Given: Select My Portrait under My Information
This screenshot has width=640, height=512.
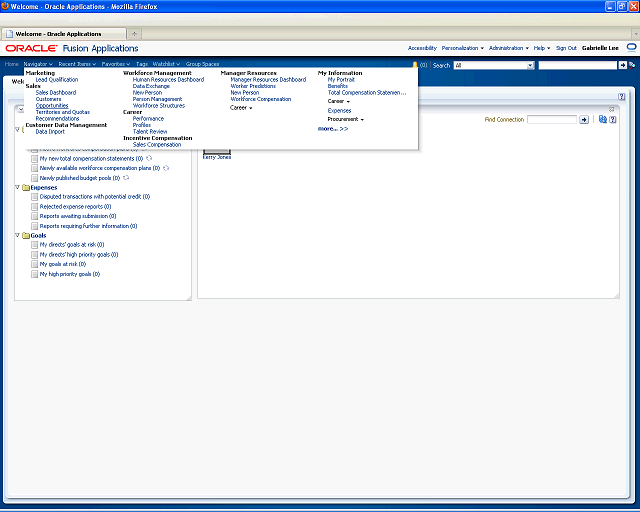Looking at the screenshot, I should click(x=341, y=80).
